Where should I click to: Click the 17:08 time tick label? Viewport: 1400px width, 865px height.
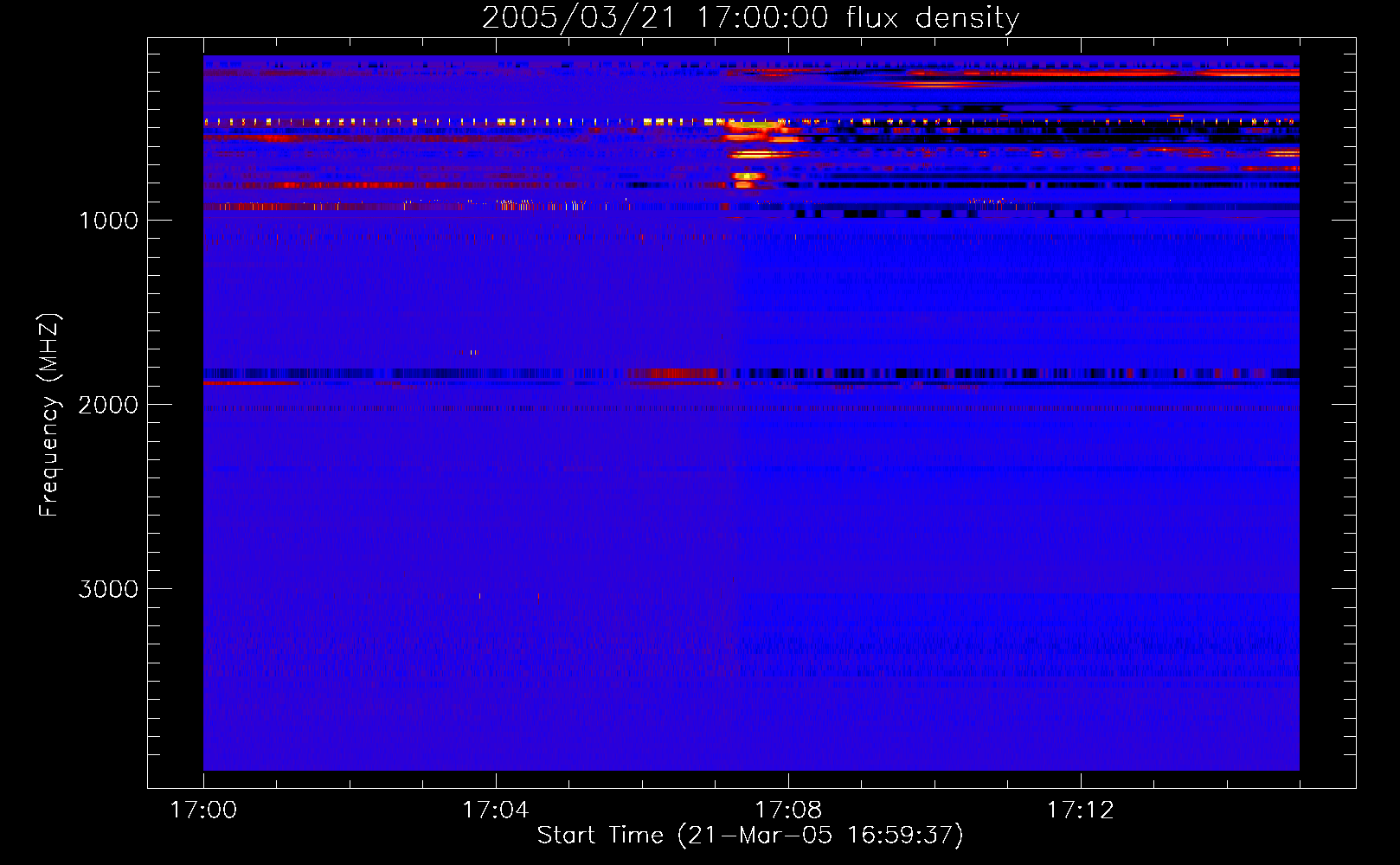(x=788, y=811)
